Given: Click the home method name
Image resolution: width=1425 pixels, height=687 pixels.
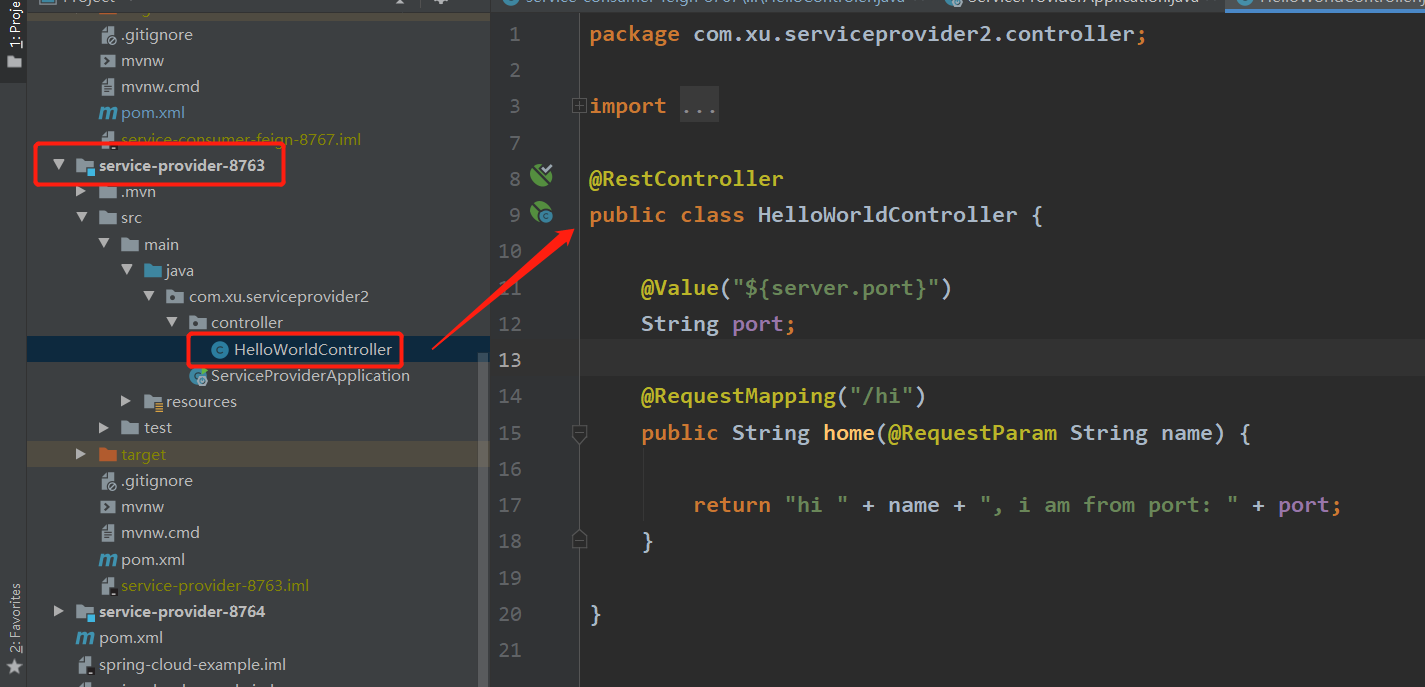Looking at the screenshot, I should click(x=848, y=433).
